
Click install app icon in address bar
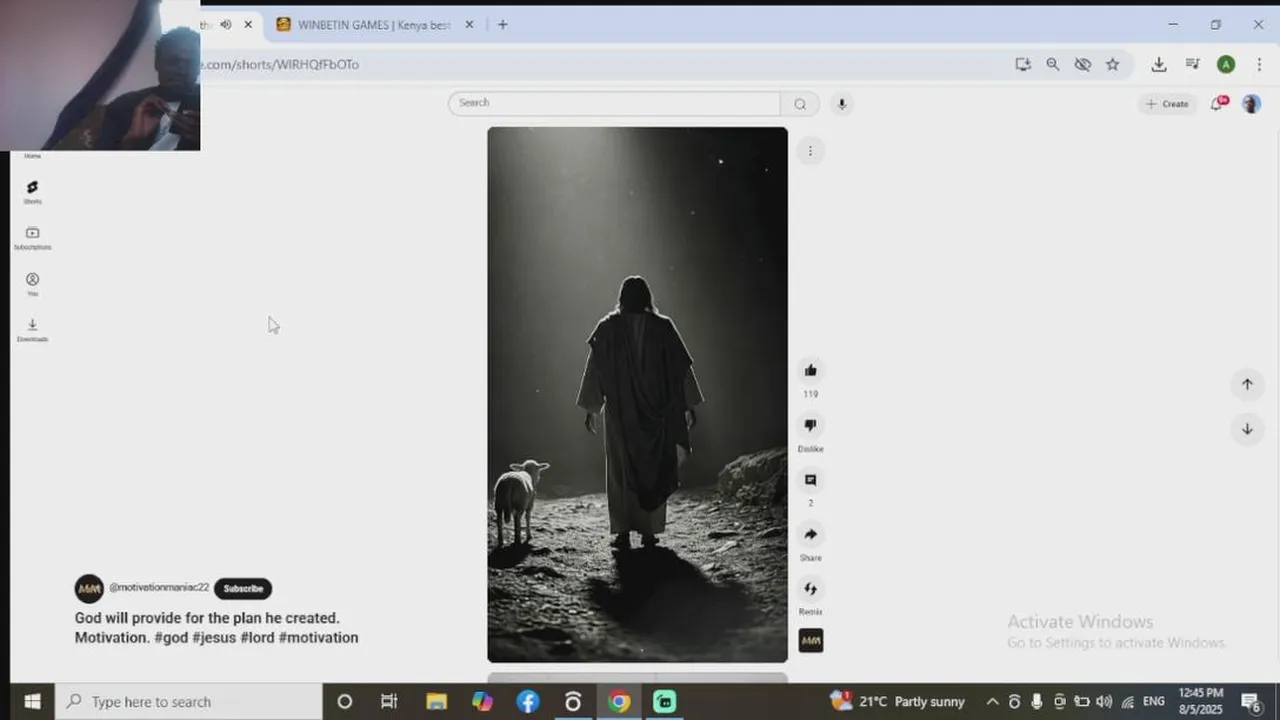click(1023, 64)
